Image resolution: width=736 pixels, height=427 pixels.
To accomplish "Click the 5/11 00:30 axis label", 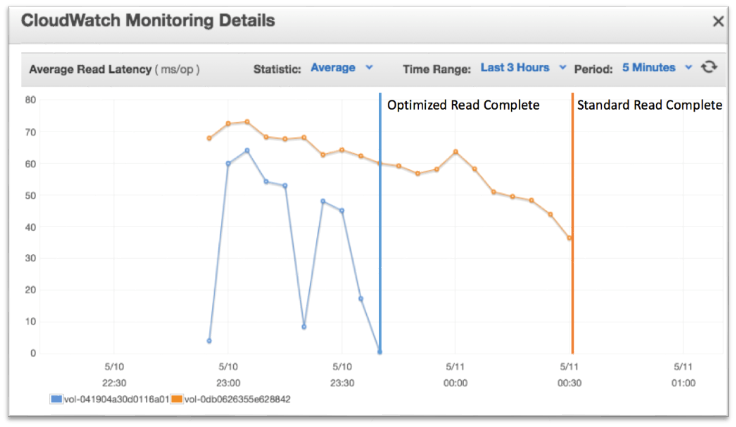I will click(x=569, y=375).
